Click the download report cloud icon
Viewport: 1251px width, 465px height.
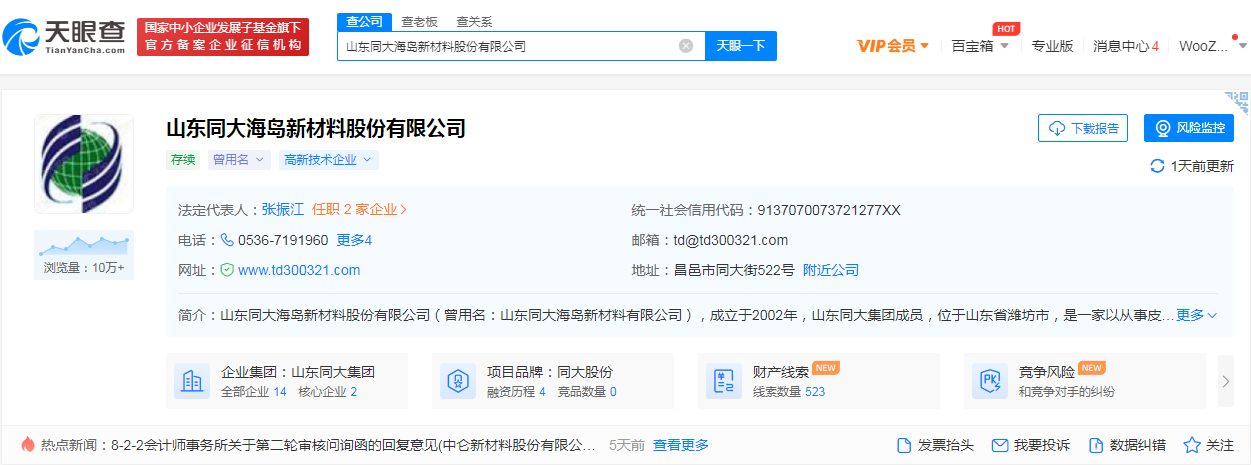(1057, 128)
